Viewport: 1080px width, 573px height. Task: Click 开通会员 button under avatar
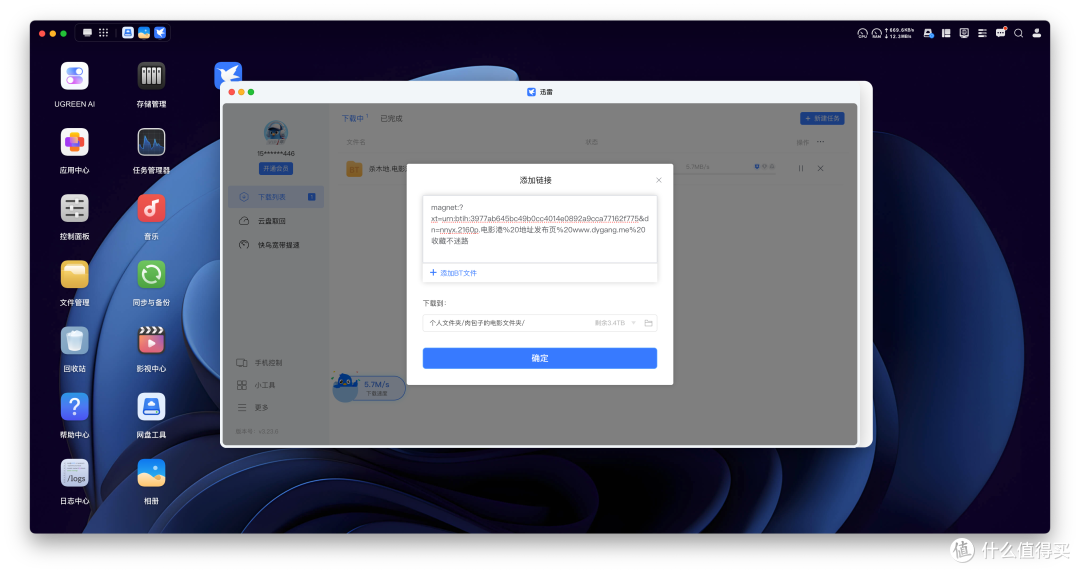click(276, 169)
